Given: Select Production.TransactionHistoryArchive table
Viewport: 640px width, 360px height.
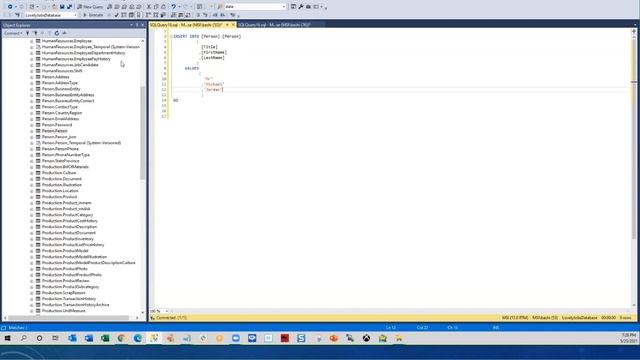Looking at the screenshot, I should [76, 305].
